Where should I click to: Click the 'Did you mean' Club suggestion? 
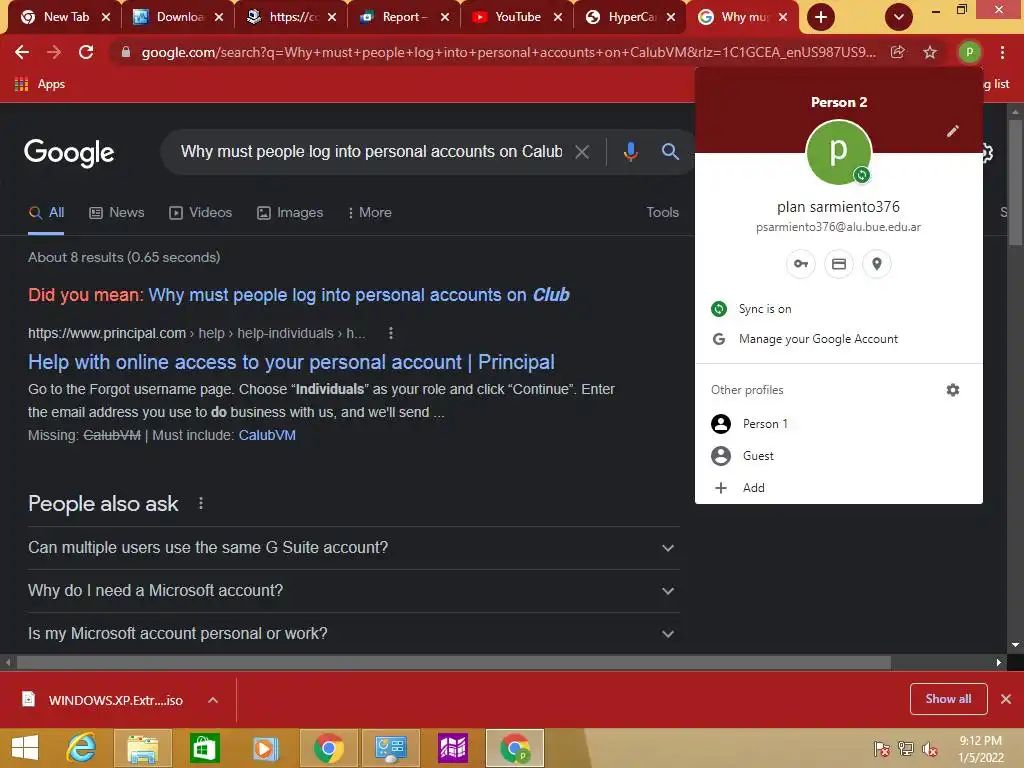[x=359, y=295]
